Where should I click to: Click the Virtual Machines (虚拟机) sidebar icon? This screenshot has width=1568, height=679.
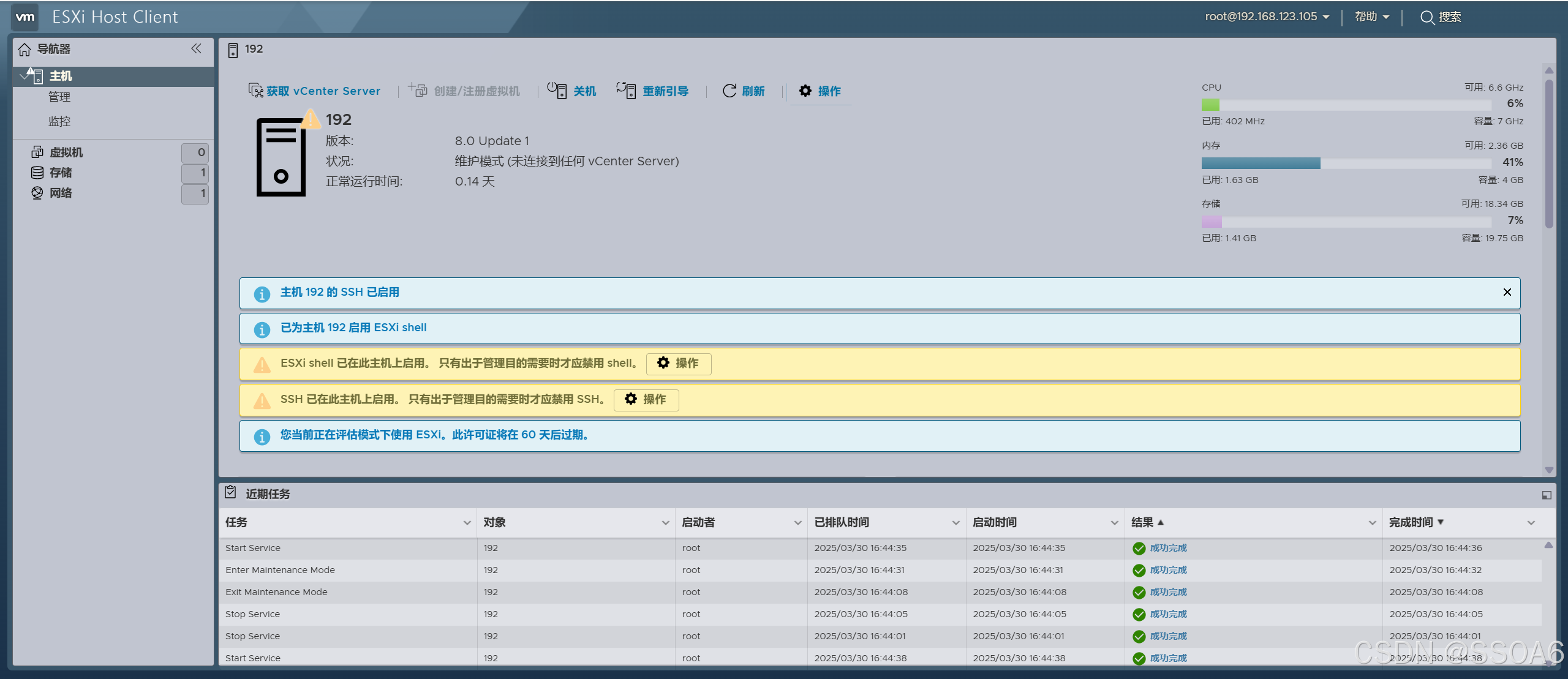[x=37, y=152]
